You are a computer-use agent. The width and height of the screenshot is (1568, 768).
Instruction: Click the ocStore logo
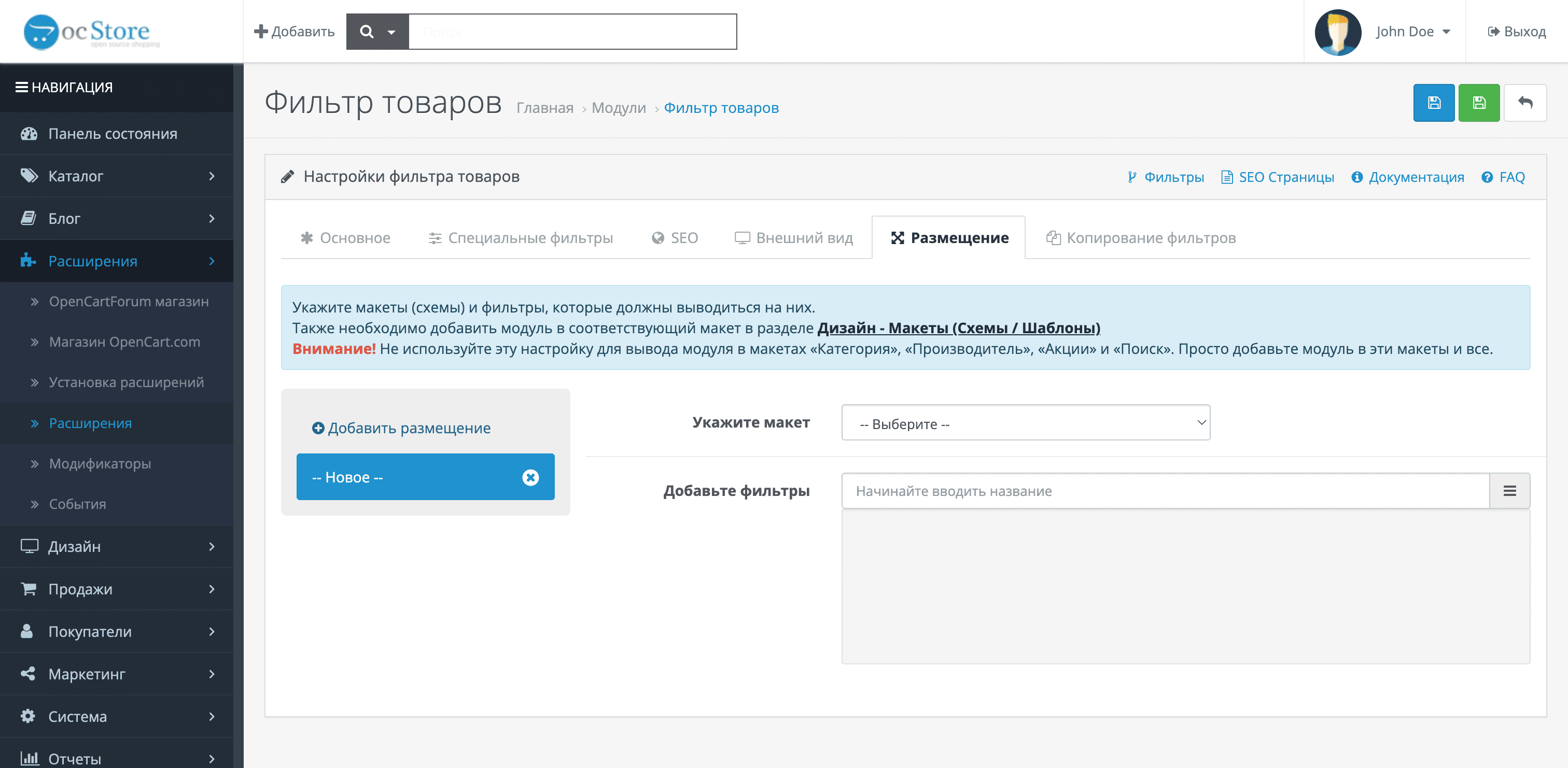91,32
